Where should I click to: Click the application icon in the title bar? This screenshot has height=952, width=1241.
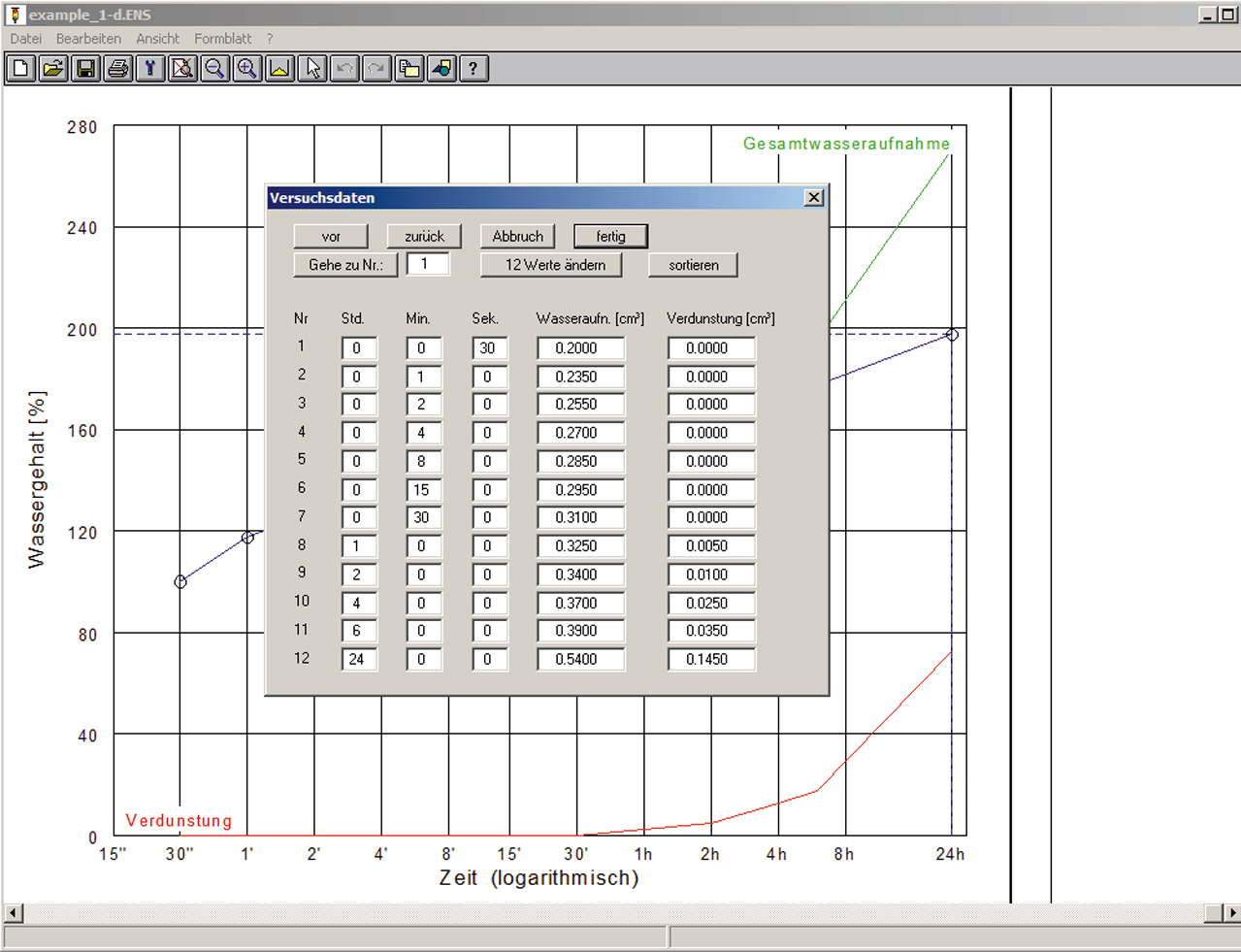(15, 15)
